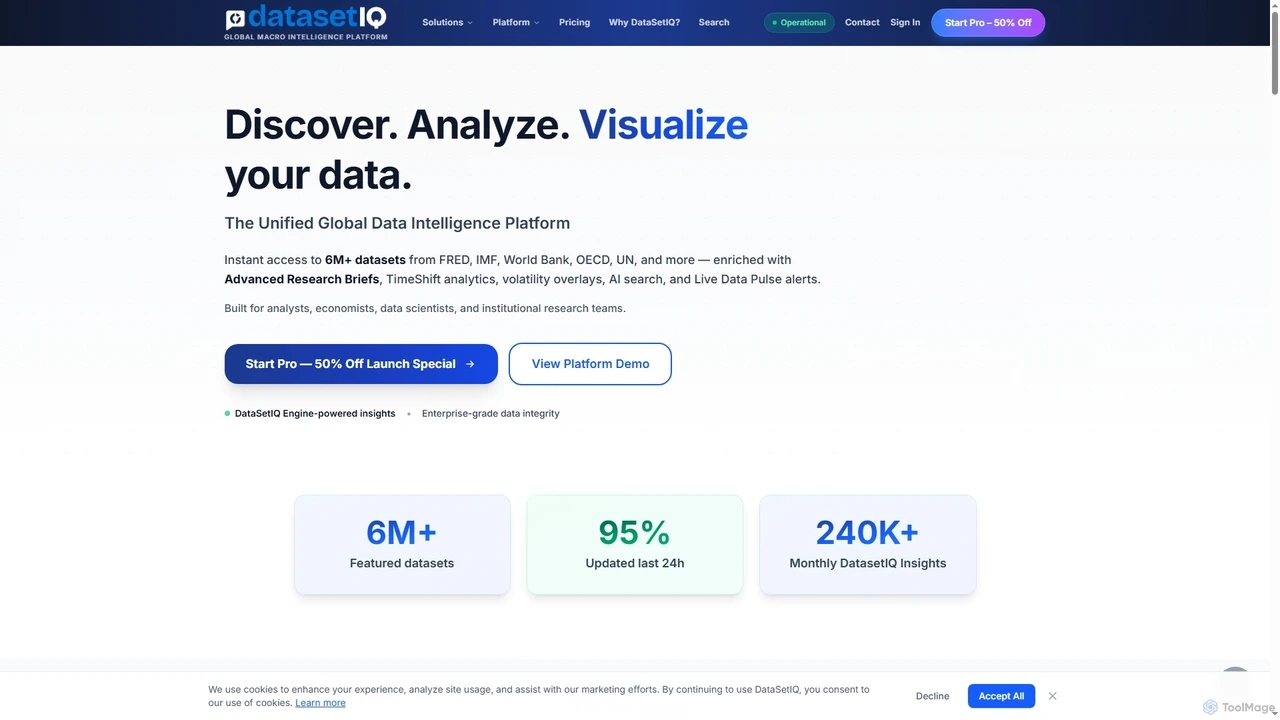Go to Search in the navigation bar
Viewport: 1280px width, 720px height.
coord(714,22)
